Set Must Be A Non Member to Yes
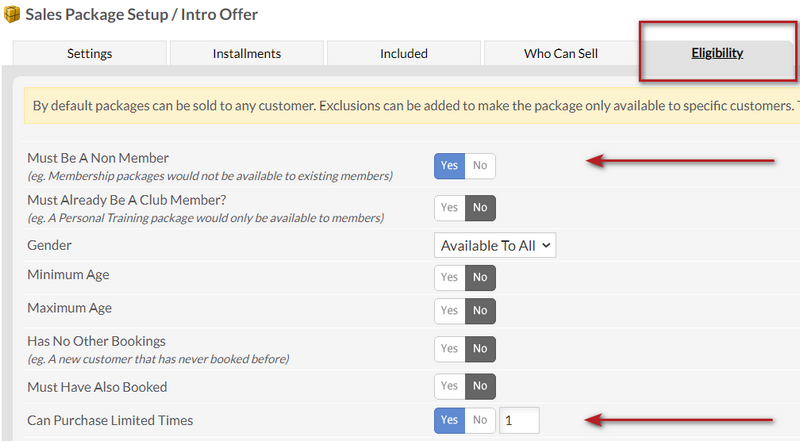The height and width of the screenshot is (441, 800). [449, 166]
